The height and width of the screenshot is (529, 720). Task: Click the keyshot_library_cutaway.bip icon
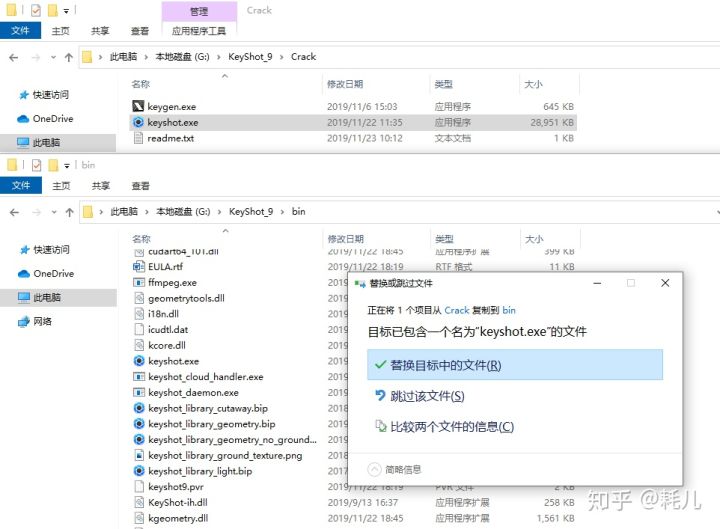coord(139,408)
